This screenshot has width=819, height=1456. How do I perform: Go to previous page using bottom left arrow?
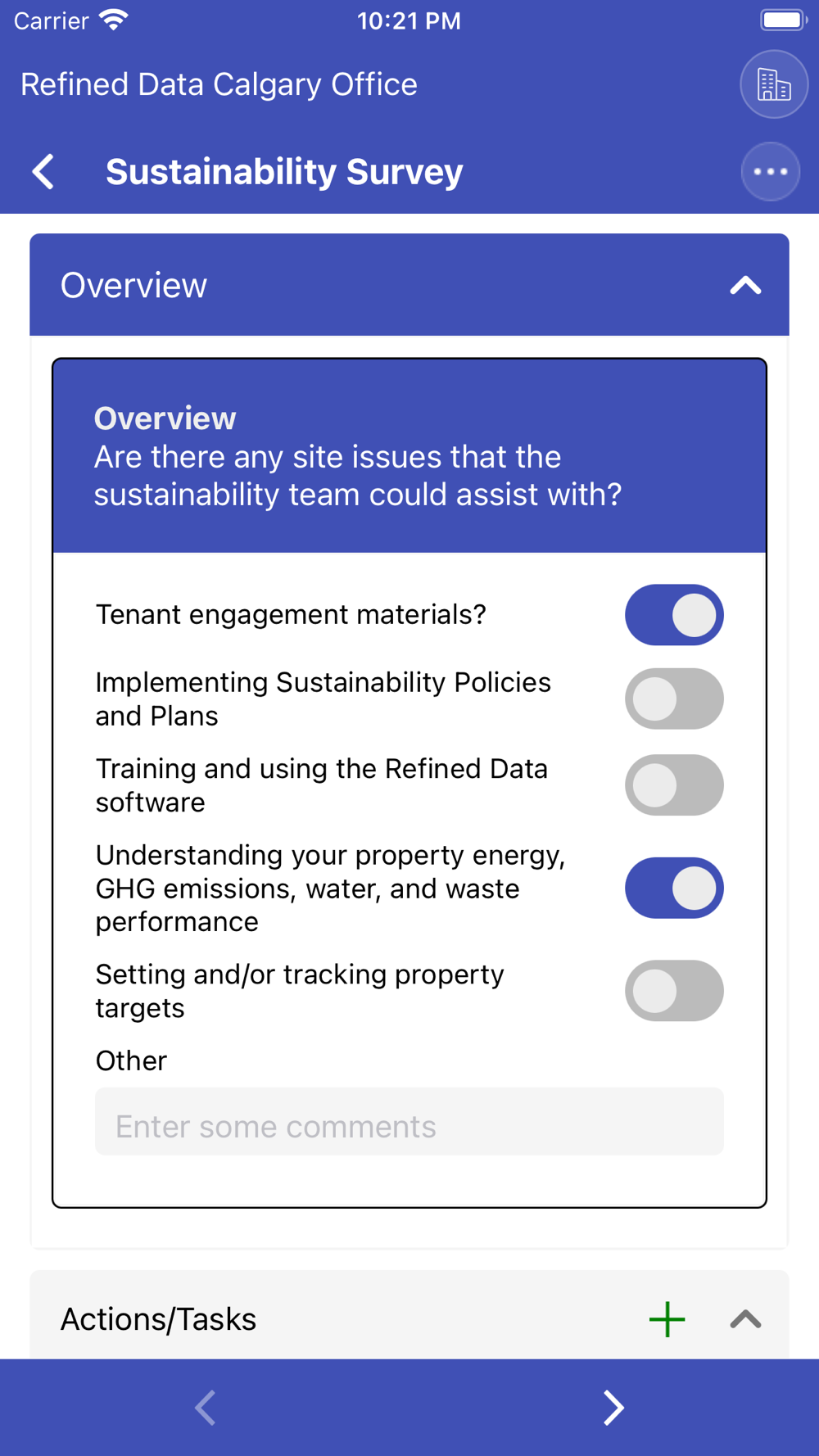(206, 1408)
